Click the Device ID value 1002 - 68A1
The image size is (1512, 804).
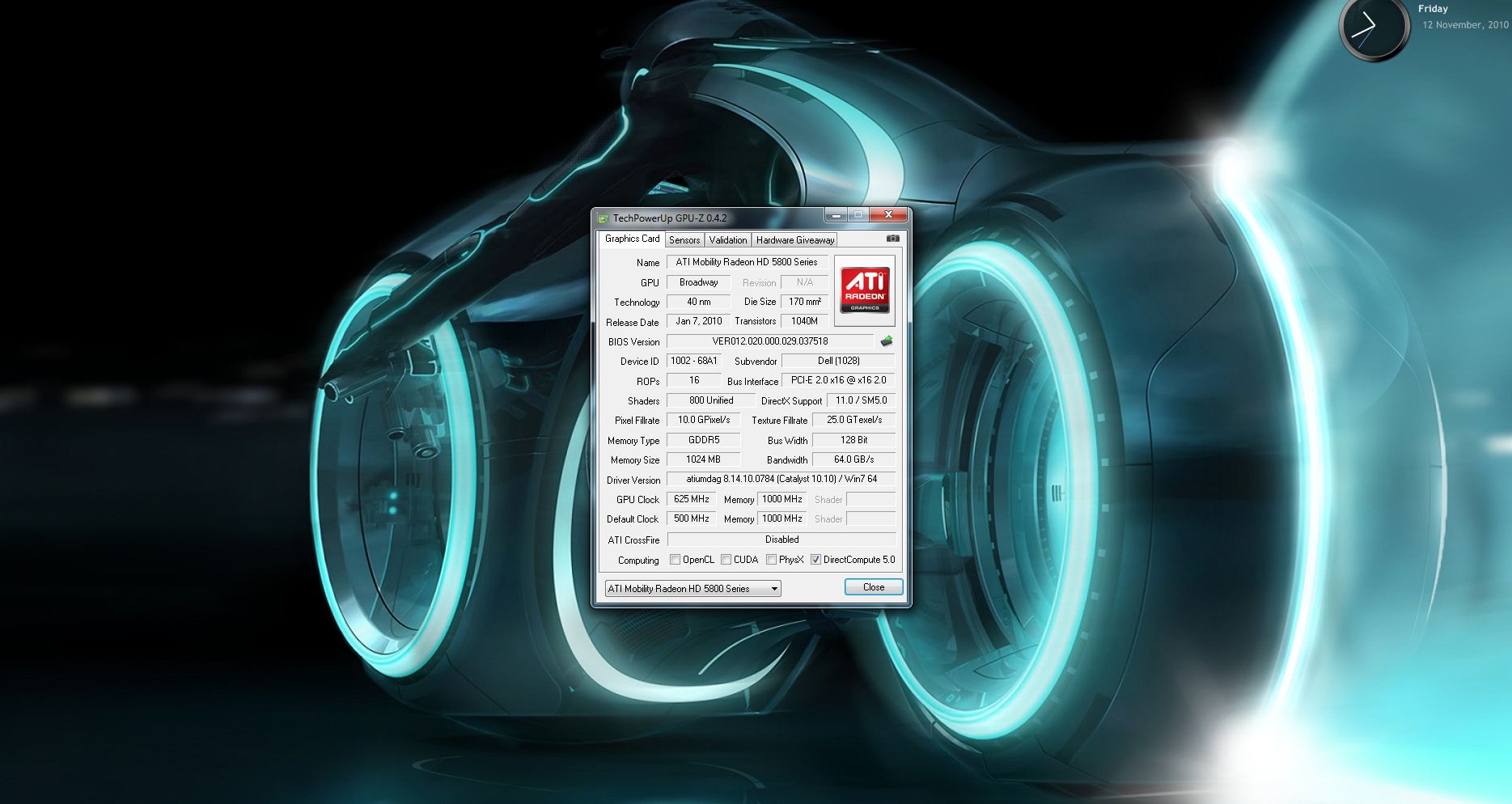(x=694, y=361)
